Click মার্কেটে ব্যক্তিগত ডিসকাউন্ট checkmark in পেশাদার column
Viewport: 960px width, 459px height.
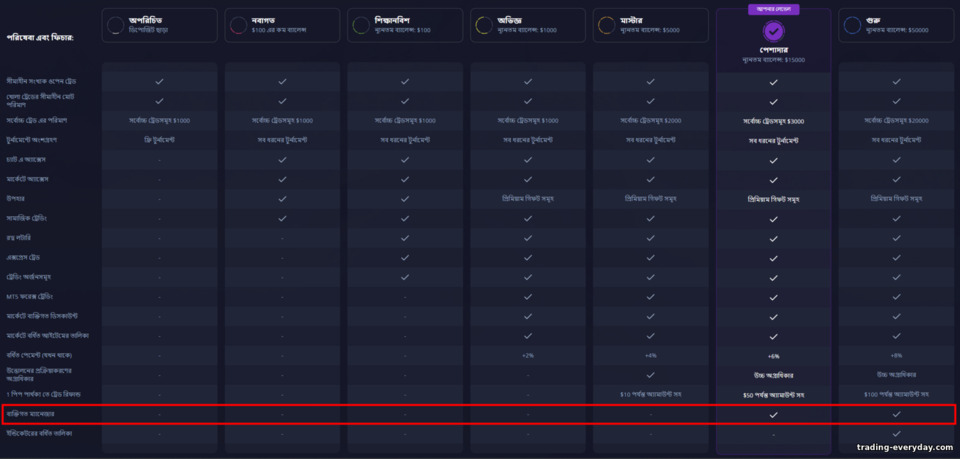[773, 316]
